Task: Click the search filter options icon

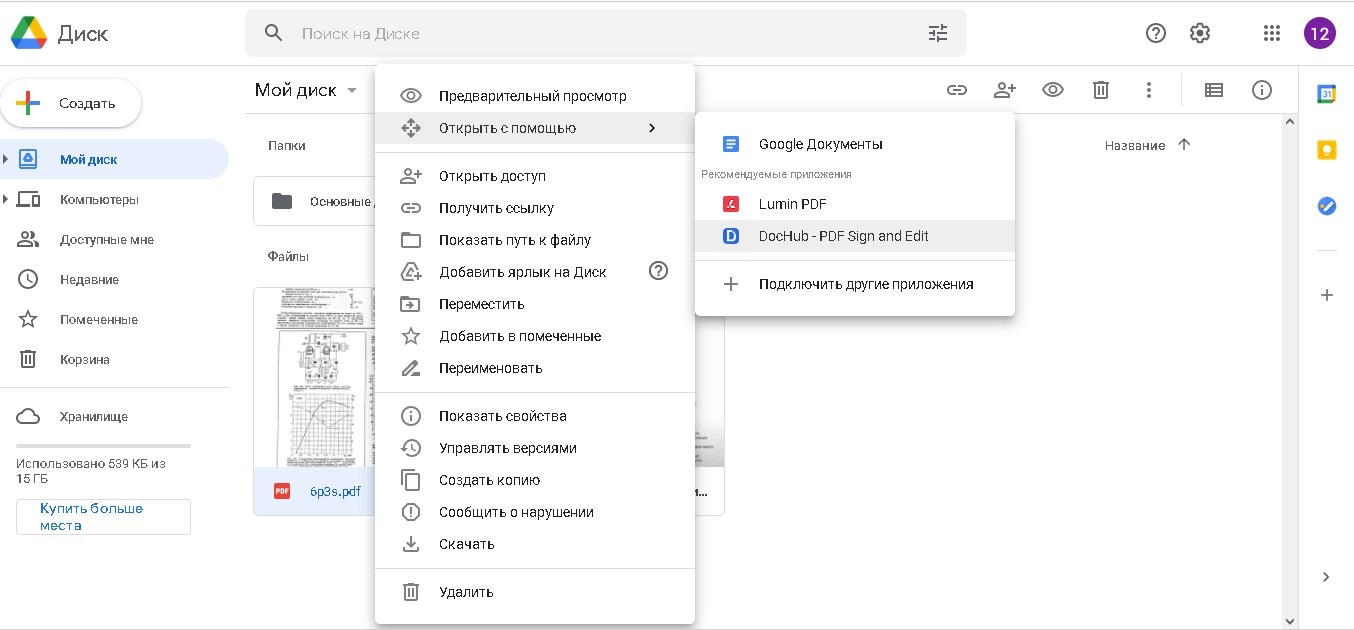Action: (937, 33)
